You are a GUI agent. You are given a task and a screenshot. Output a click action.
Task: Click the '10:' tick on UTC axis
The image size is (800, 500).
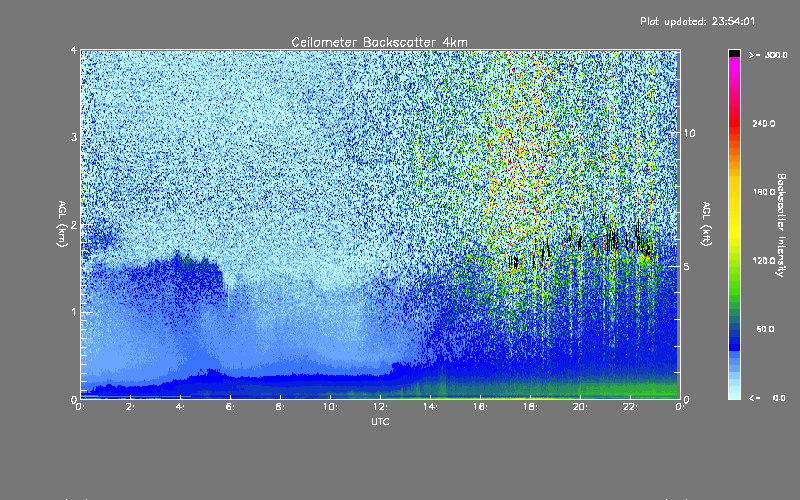pyautogui.click(x=330, y=407)
